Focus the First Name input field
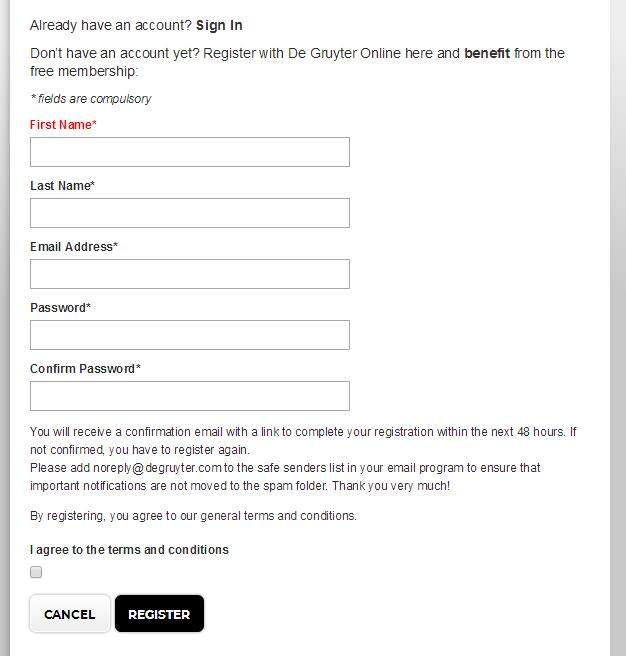Screen dimensions: 626x656 click(190, 152)
